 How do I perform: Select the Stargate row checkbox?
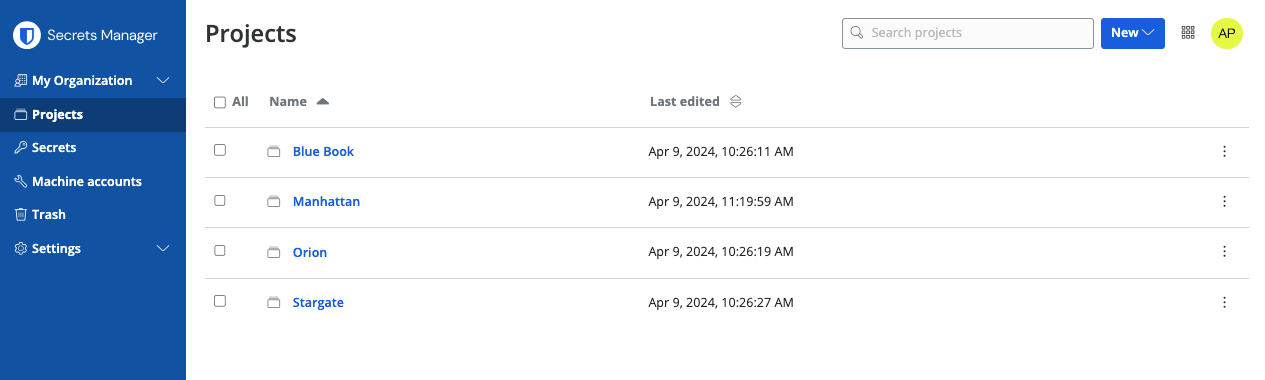coord(220,300)
